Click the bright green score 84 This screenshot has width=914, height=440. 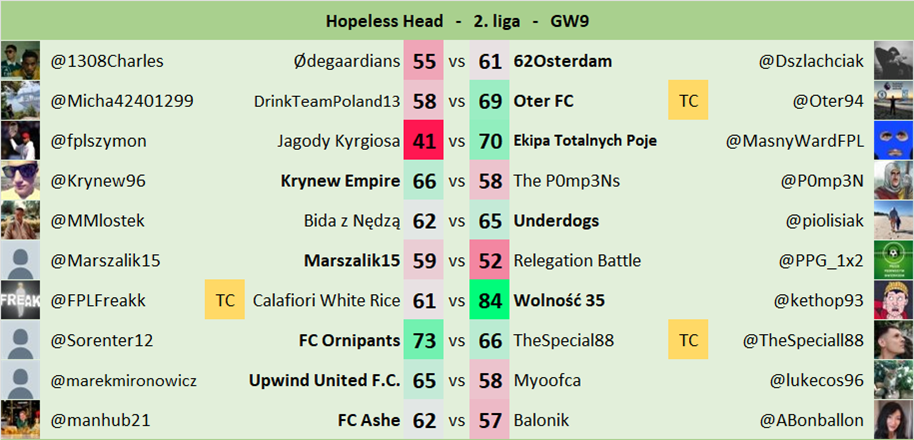490,300
